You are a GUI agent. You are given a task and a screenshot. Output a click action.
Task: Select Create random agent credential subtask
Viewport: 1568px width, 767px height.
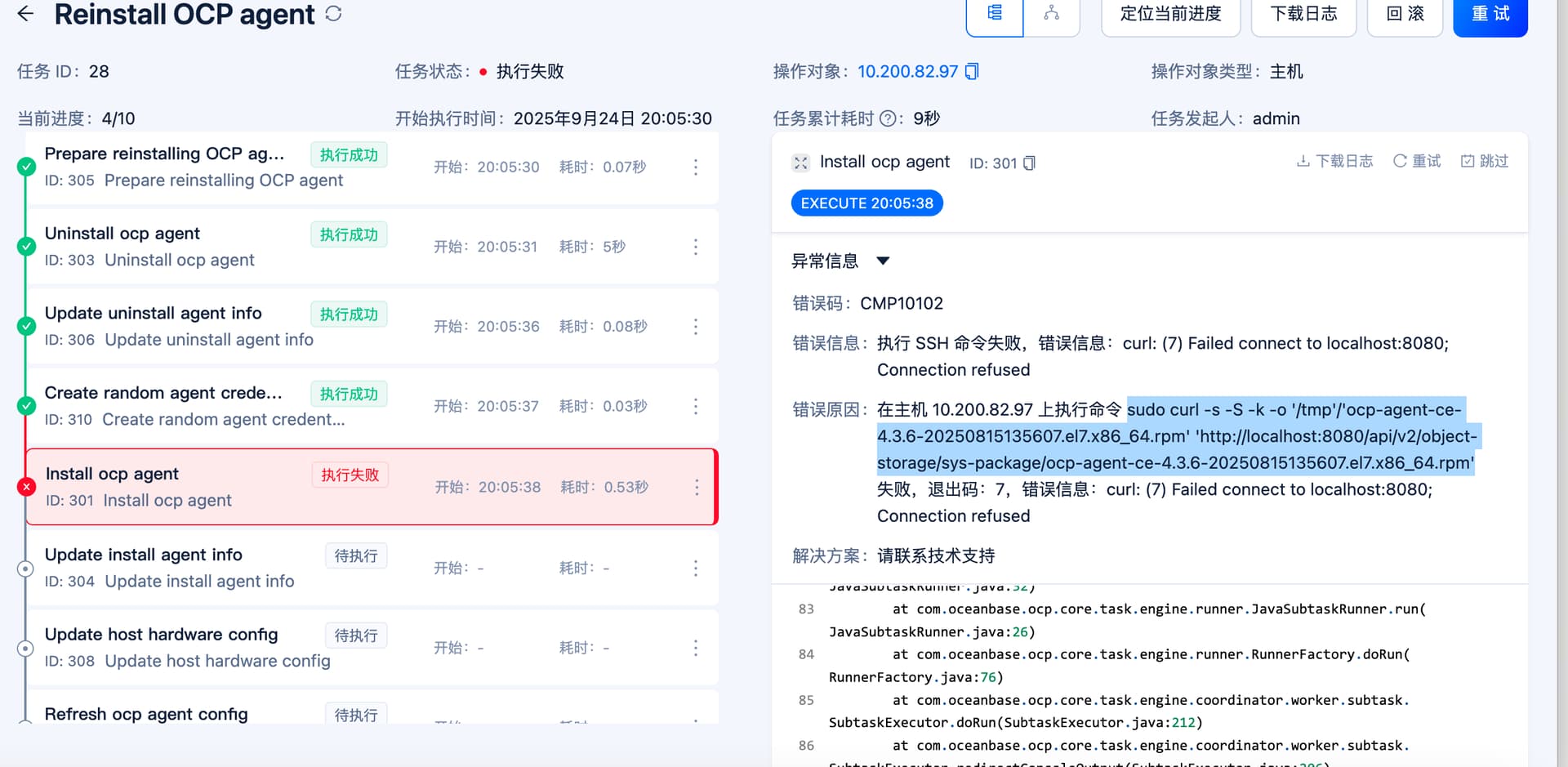(372, 406)
